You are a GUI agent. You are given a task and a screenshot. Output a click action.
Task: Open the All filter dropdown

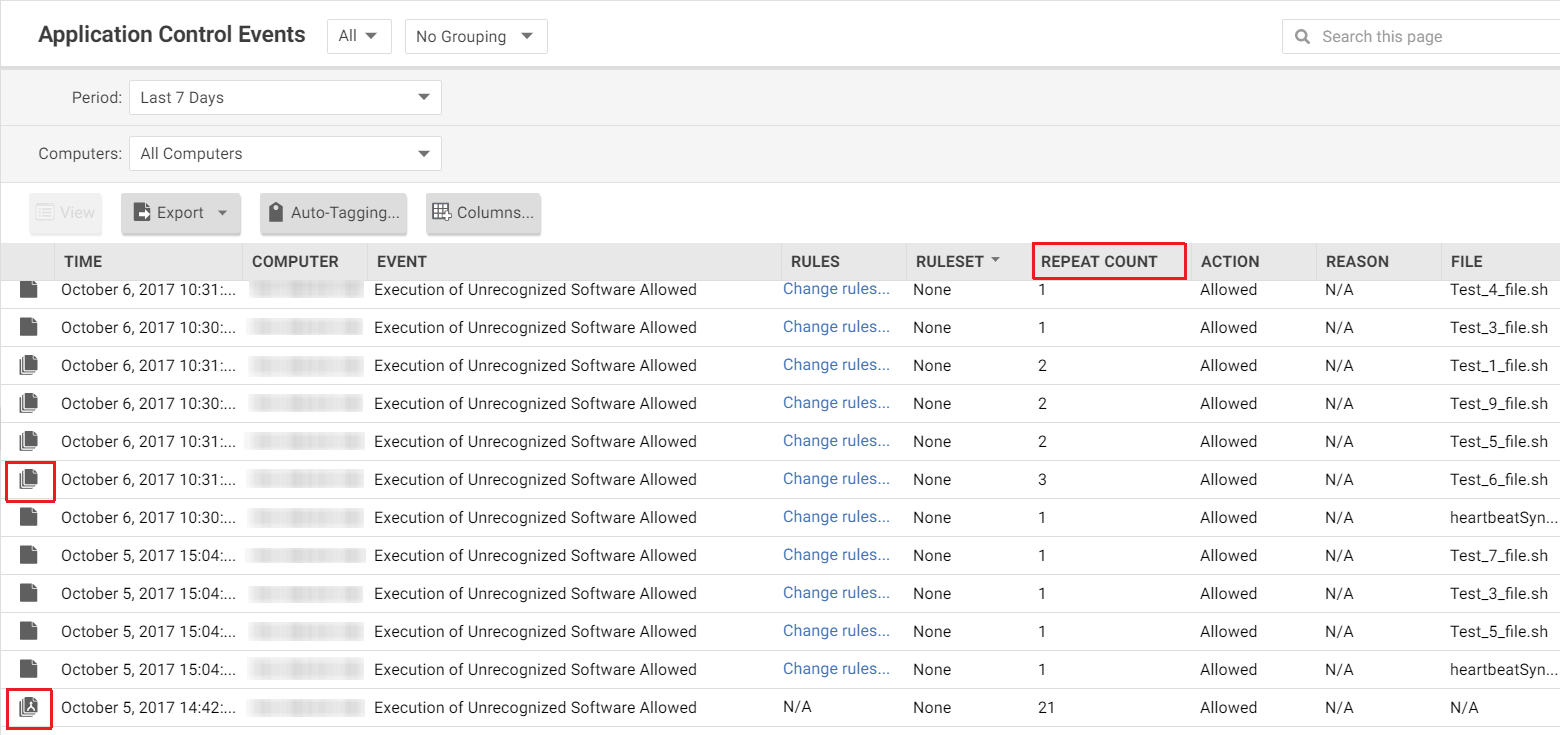358,37
